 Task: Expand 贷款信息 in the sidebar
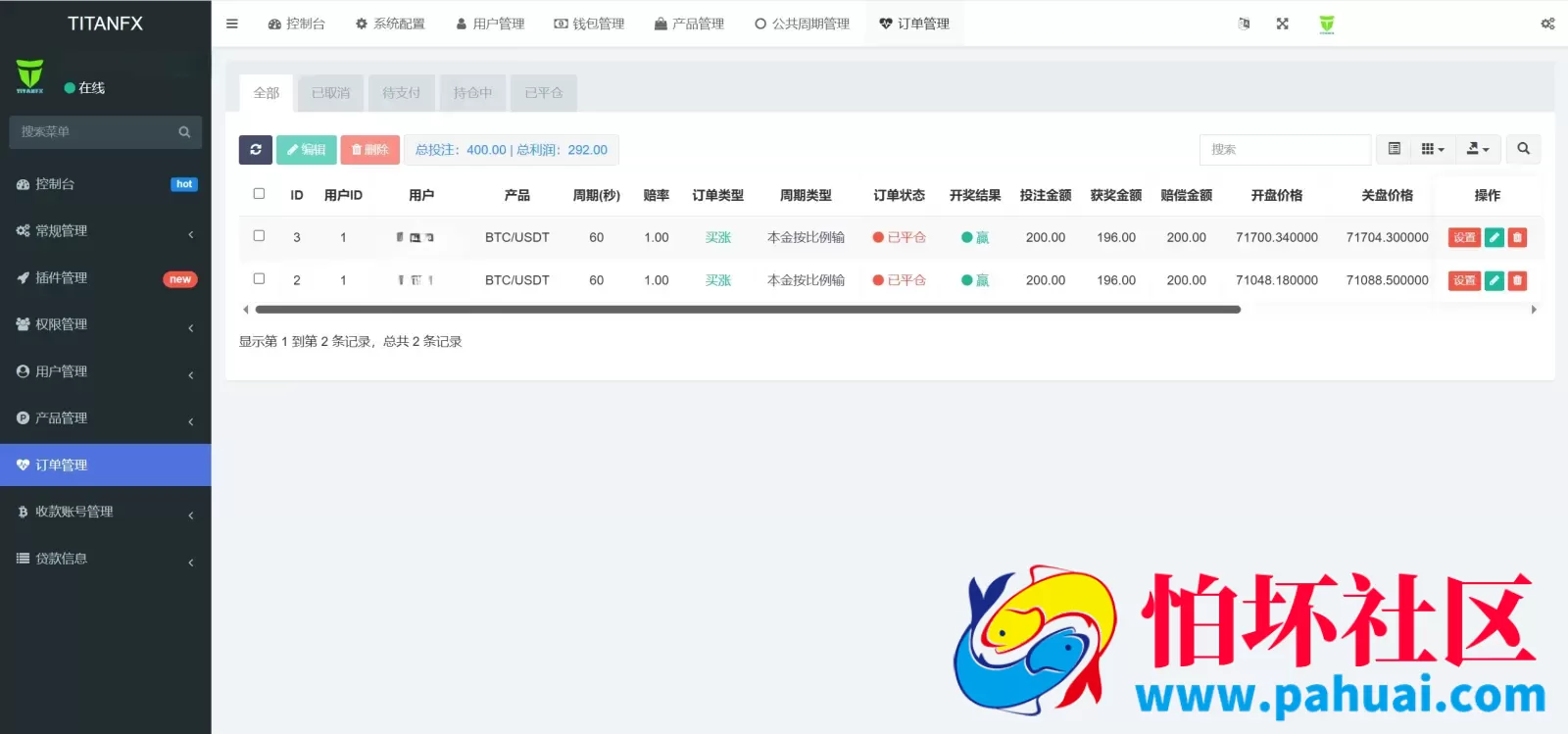(106, 559)
